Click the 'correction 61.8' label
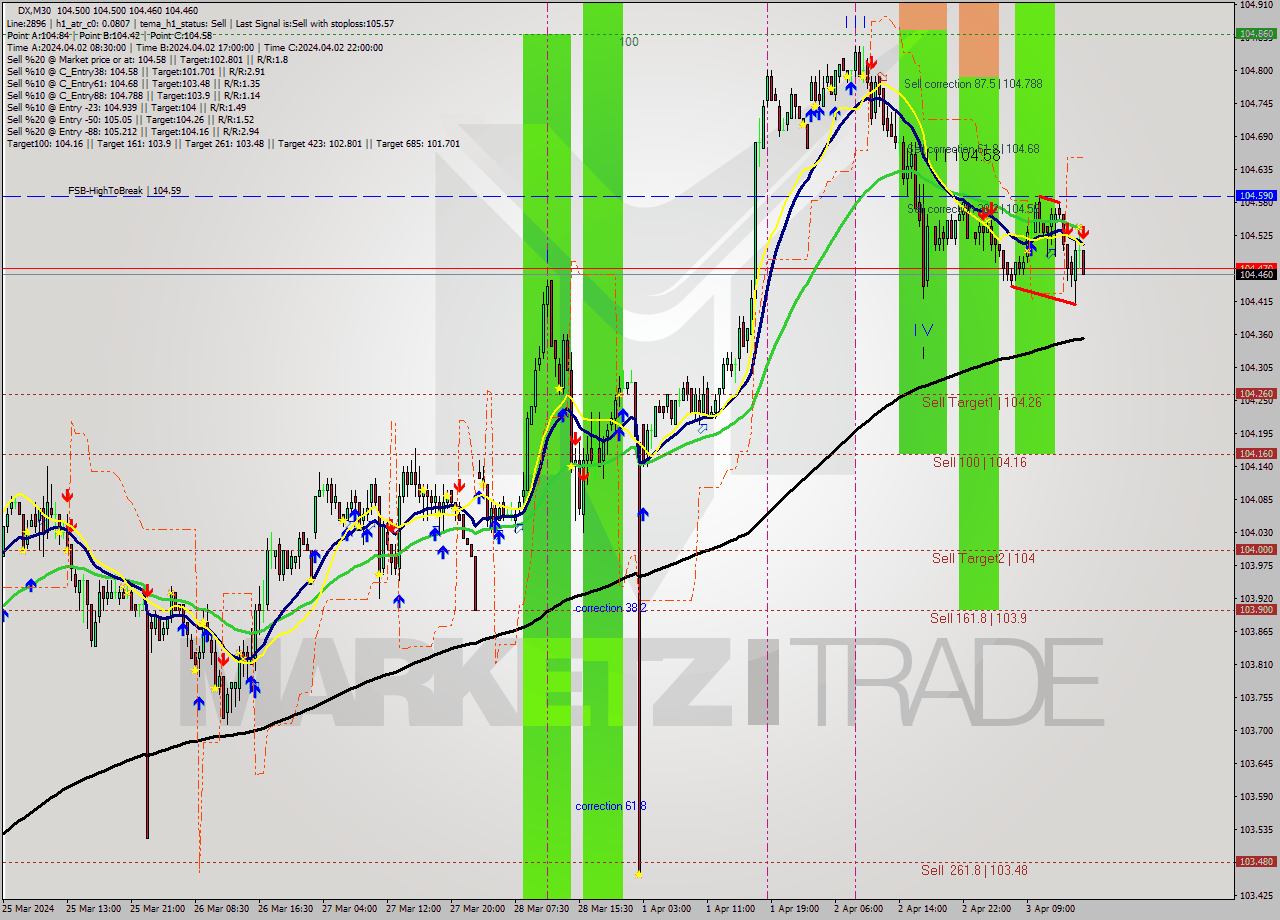The height and width of the screenshot is (920, 1280). tap(611, 806)
